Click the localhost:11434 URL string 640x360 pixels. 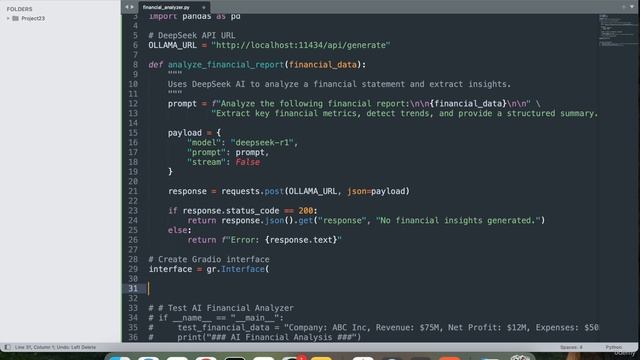click(x=301, y=45)
